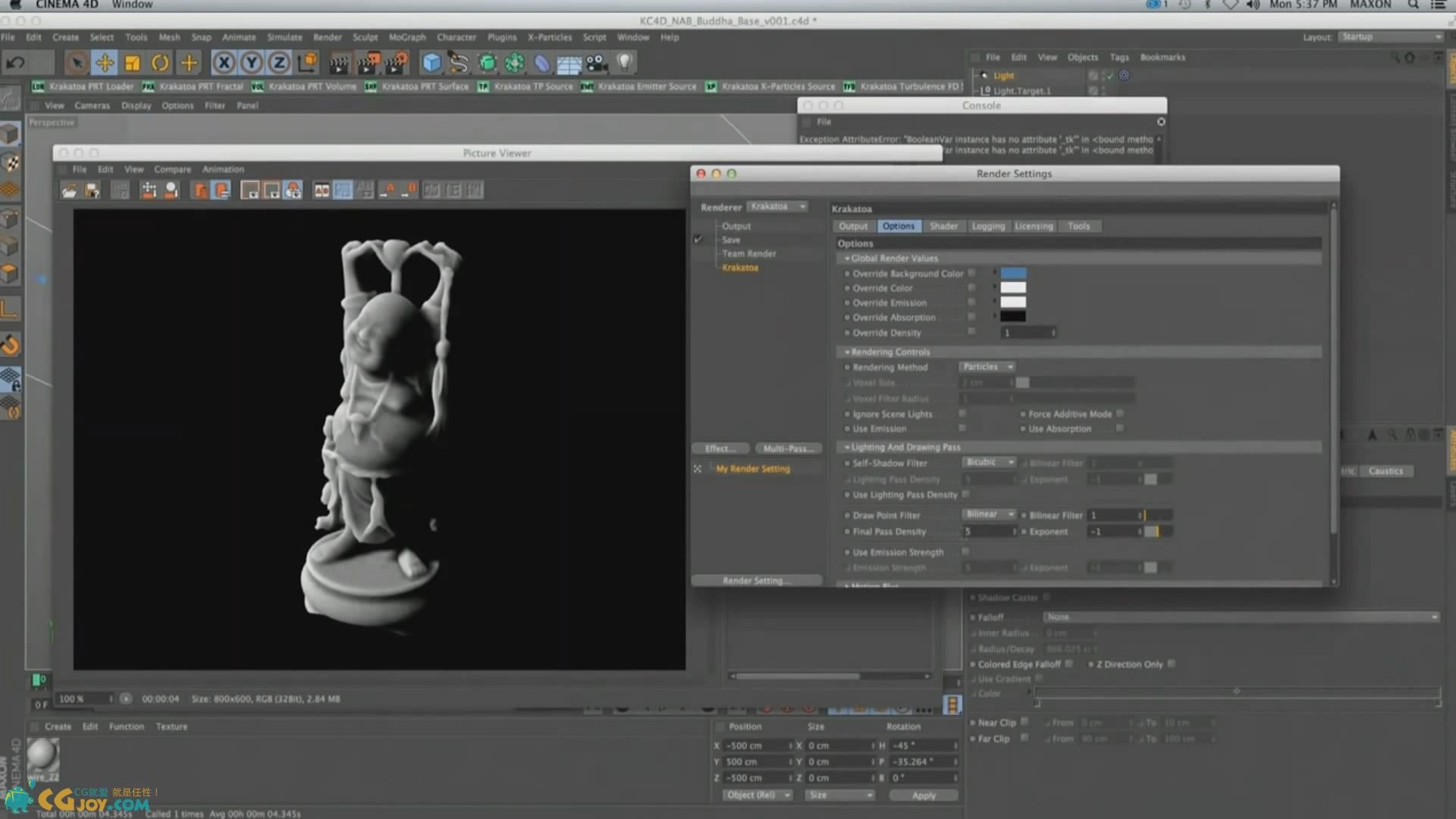Enable Override Absorption checkbox

[x=971, y=317]
